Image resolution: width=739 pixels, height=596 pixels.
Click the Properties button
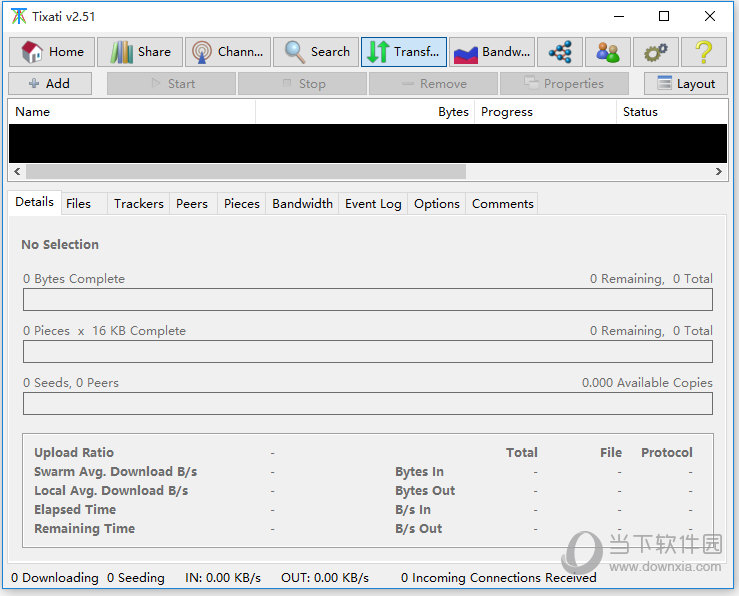[x=565, y=84]
